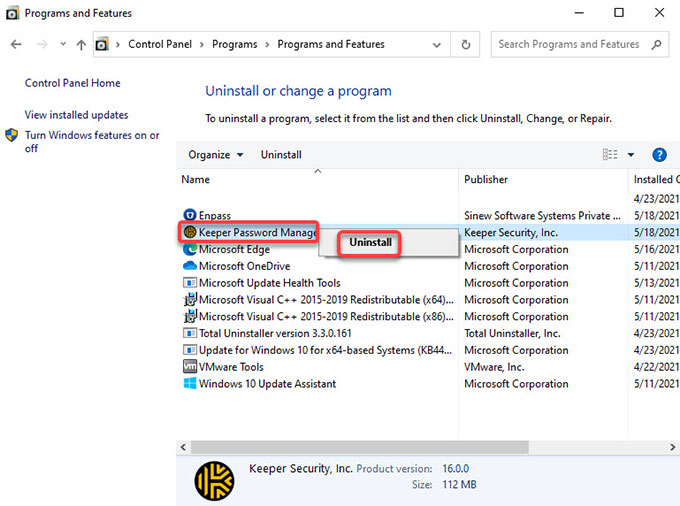The height and width of the screenshot is (506, 680).
Task: Click Sinew Software Systems Private publisher cell
Action: [x=542, y=216]
